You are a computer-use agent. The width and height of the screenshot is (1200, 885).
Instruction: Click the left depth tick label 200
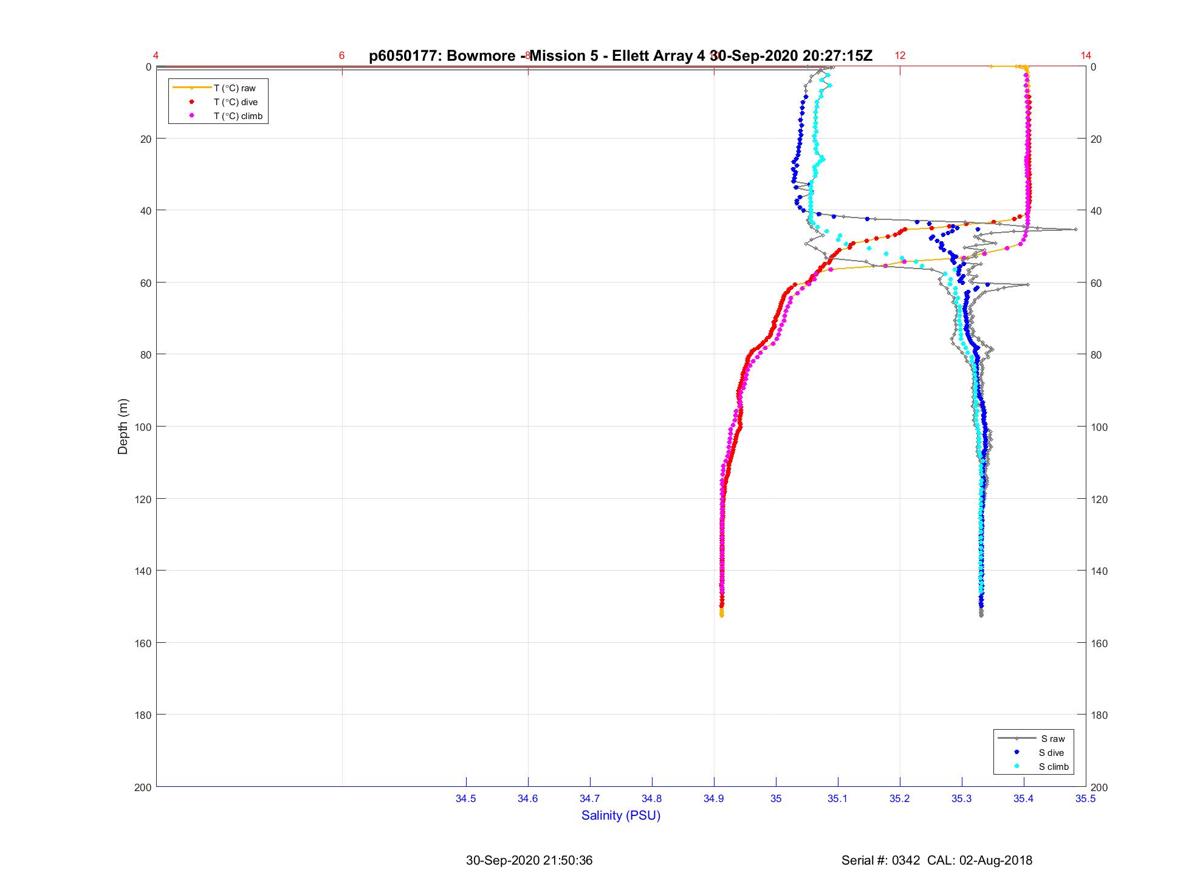pos(142,787)
